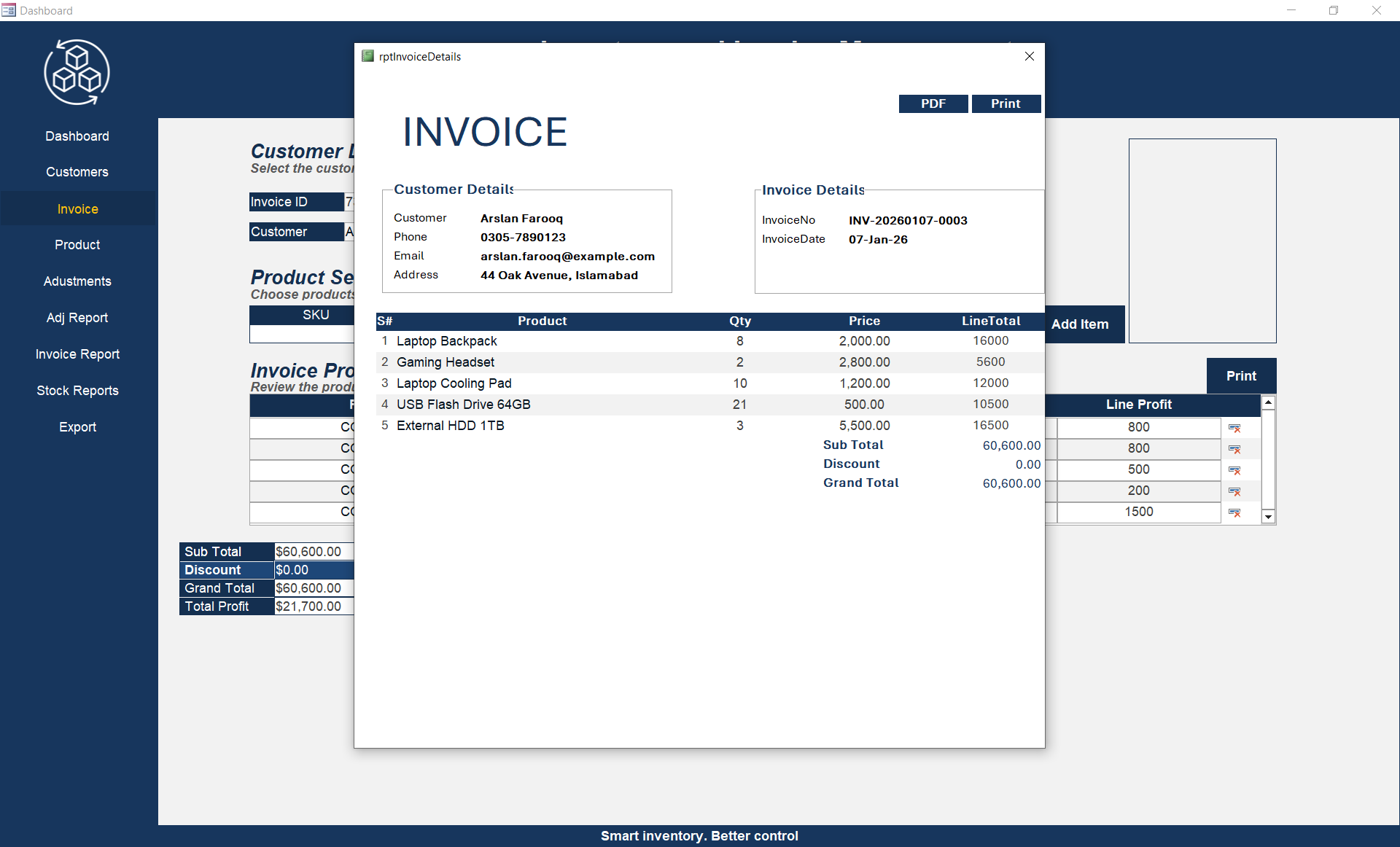Open Invoice Report from sidebar
Image resolution: width=1400 pixels, height=847 pixels.
pos(77,354)
